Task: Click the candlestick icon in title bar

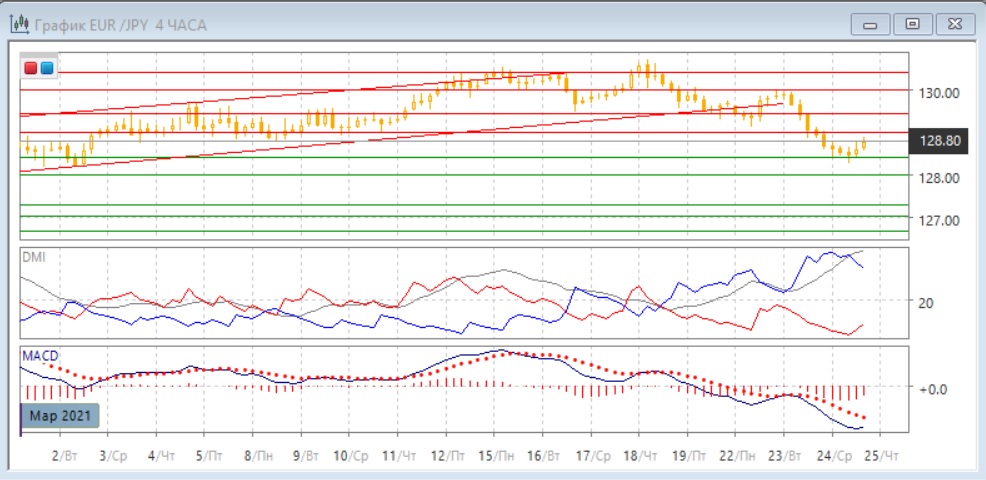Action: [19, 24]
